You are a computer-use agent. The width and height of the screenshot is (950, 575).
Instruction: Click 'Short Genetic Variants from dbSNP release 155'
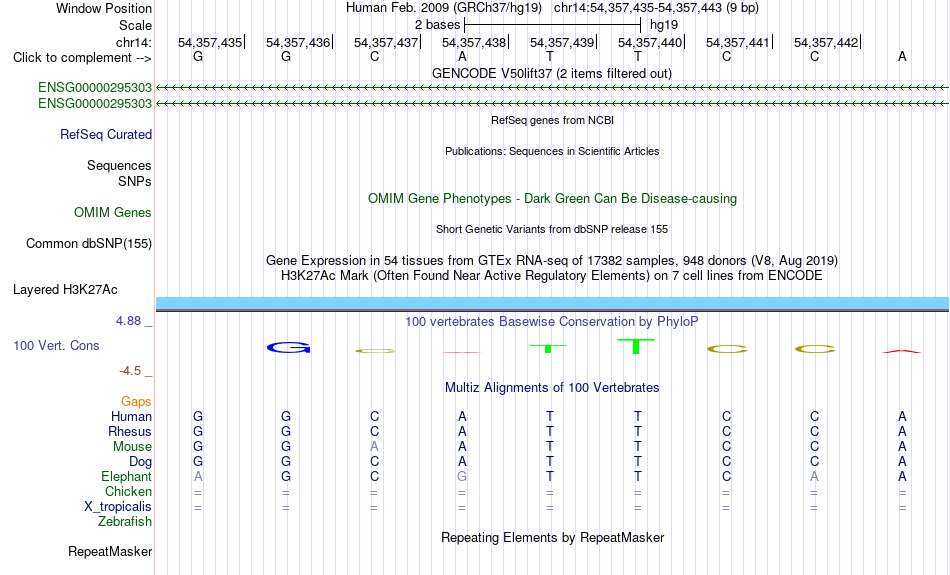tap(552, 229)
